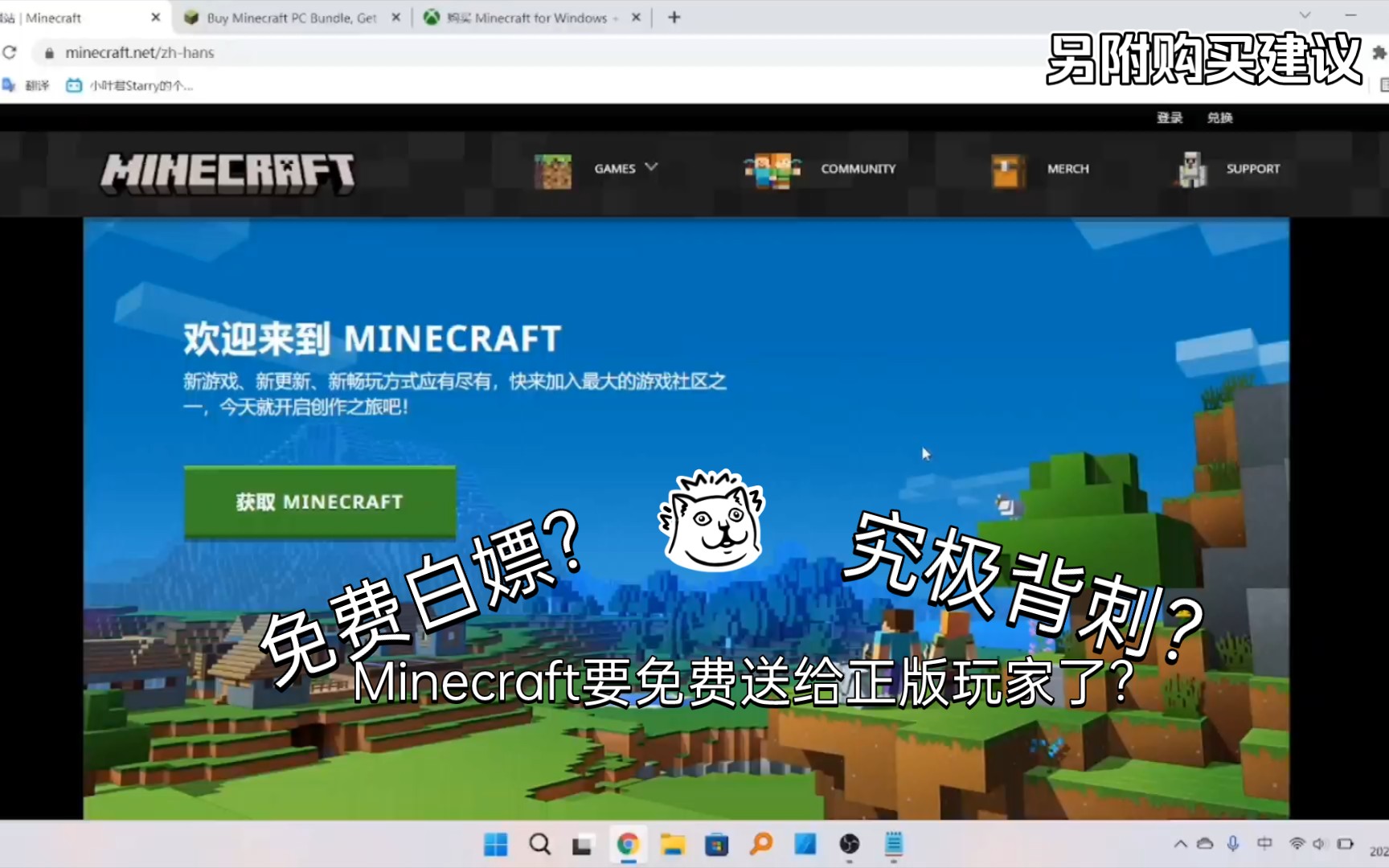Click the Minecraft logo in header
This screenshot has width=1389, height=868.
point(227,173)
